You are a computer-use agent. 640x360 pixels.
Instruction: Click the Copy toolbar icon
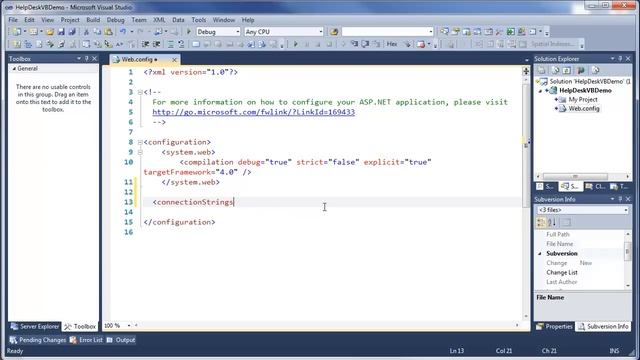point(97,31)
